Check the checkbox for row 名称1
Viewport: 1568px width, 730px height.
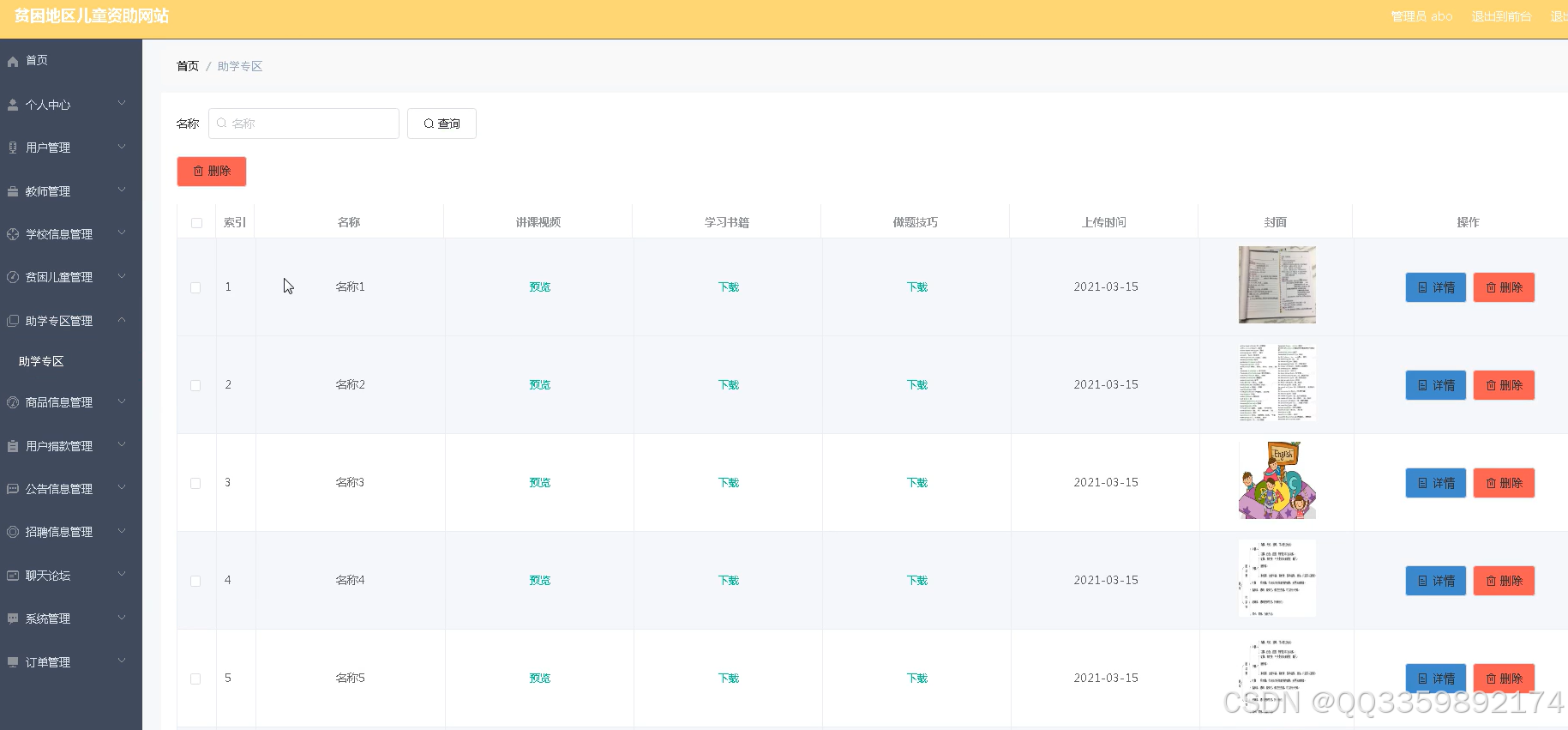pyautogui.click(x=195, y=287)
